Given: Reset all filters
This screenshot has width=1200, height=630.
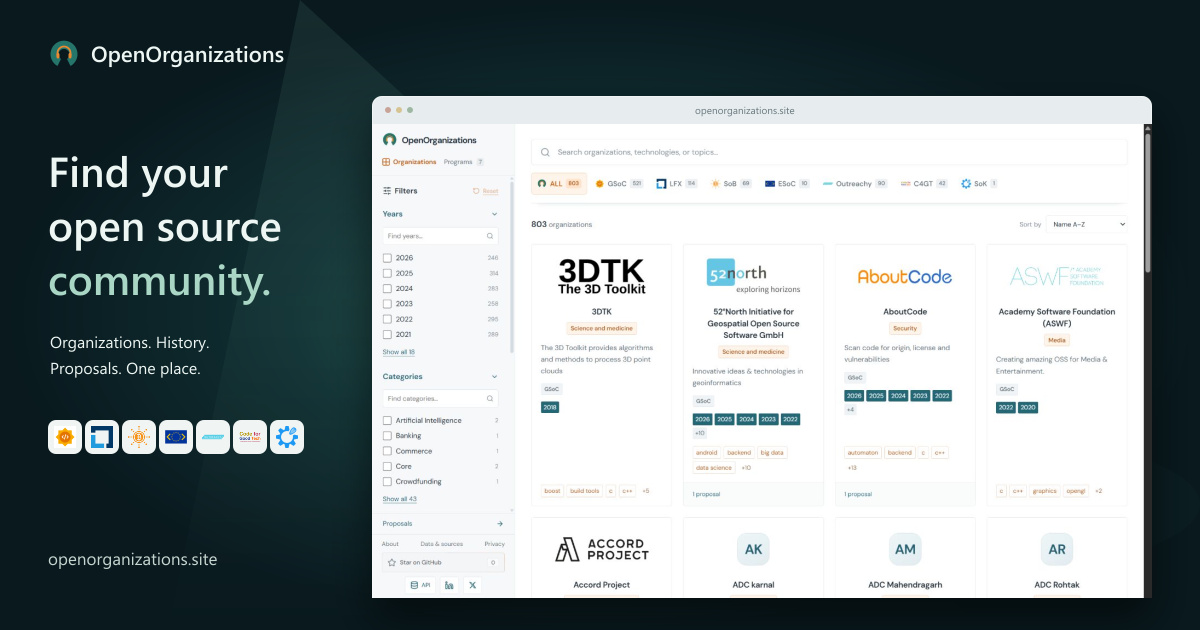Looking at the screenshot, I should coord(485,191).
